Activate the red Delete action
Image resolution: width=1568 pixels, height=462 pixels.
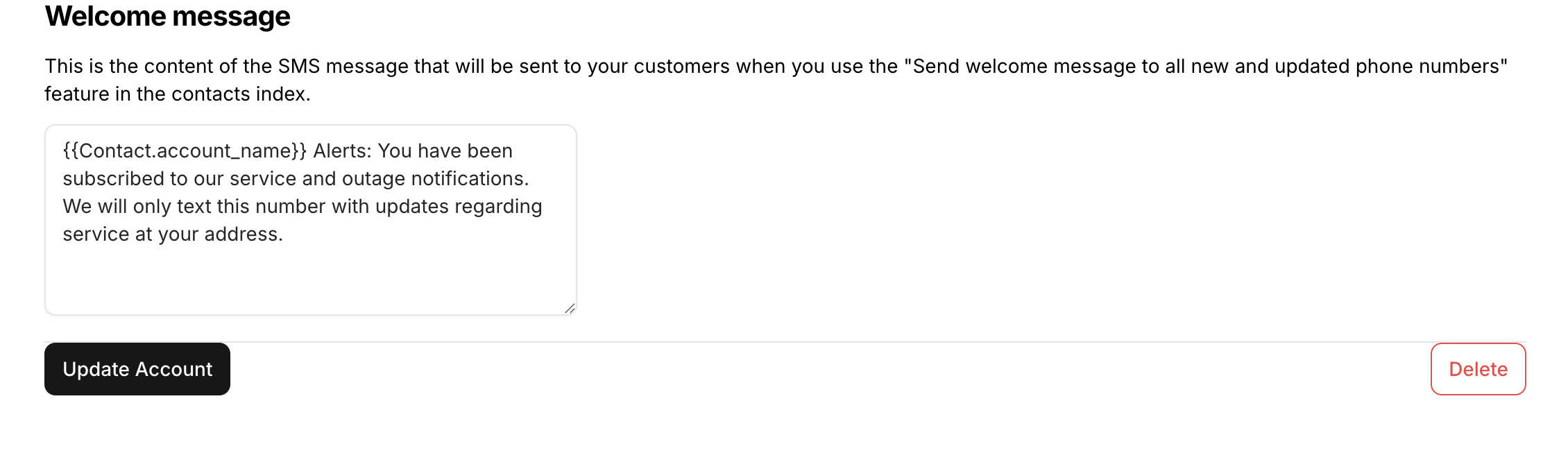(1478, 368)
